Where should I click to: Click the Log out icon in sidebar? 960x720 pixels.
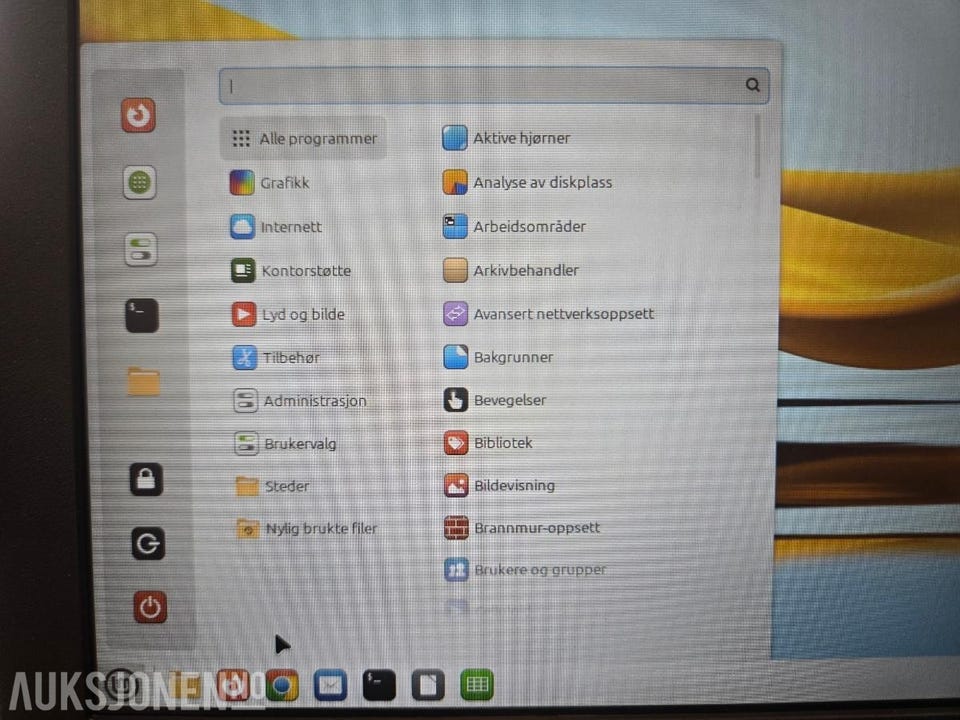(148, 543)
